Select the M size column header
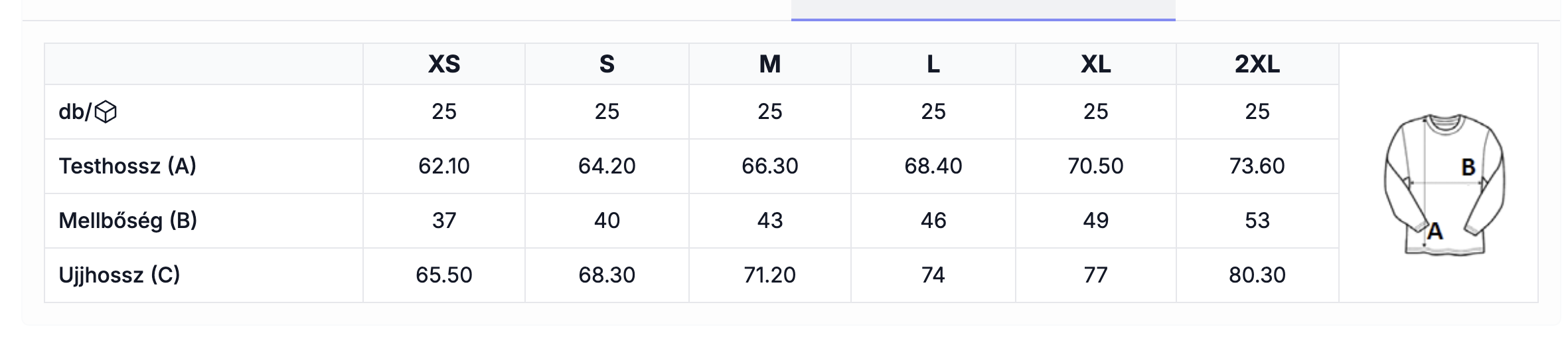1568x351 pixels. 770,64
